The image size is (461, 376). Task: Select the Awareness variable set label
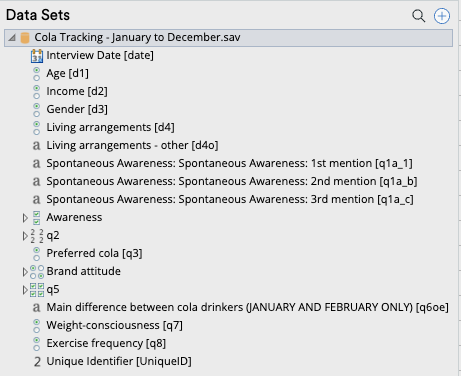coord(74,217)
